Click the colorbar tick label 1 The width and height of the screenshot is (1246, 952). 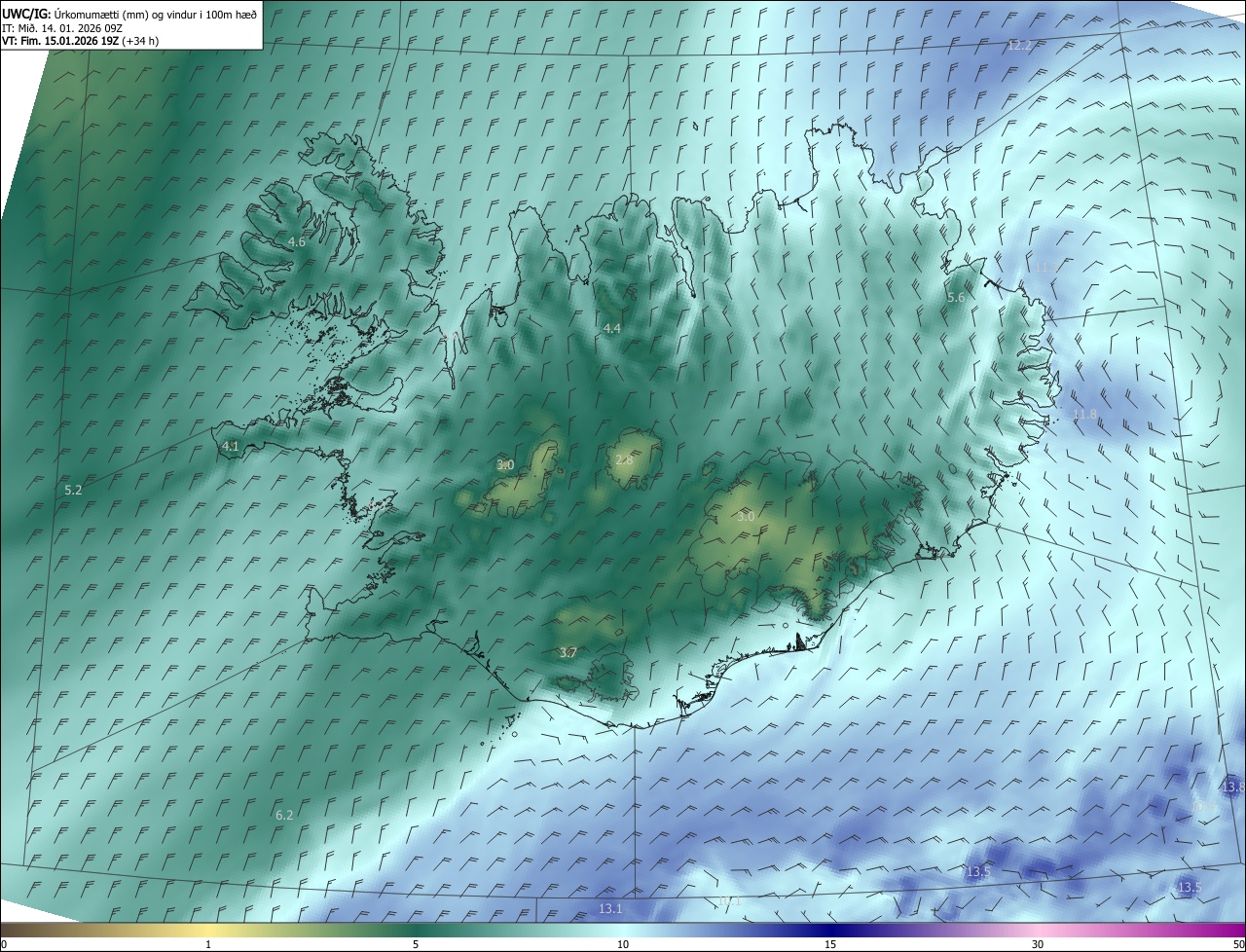[208, 944]
